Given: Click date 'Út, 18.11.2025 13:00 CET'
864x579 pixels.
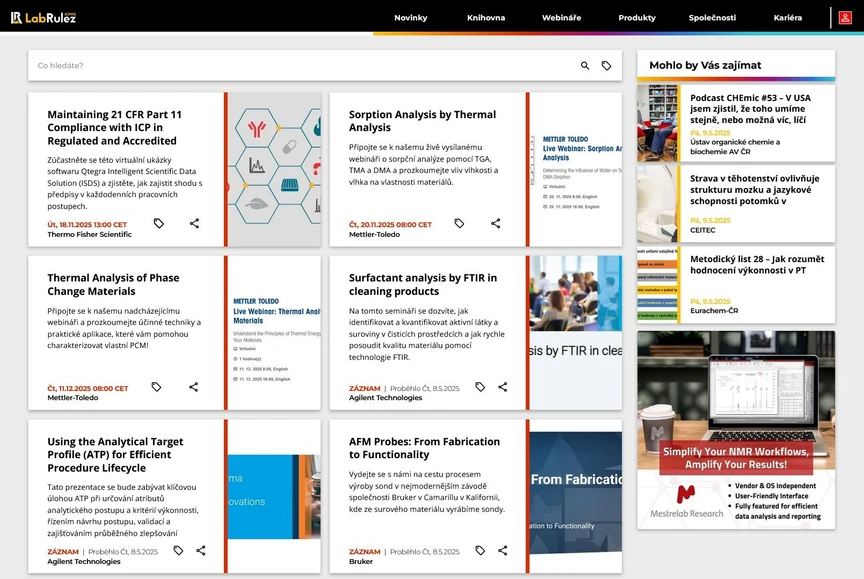Looking at the screenshot, I should (87, 224).
